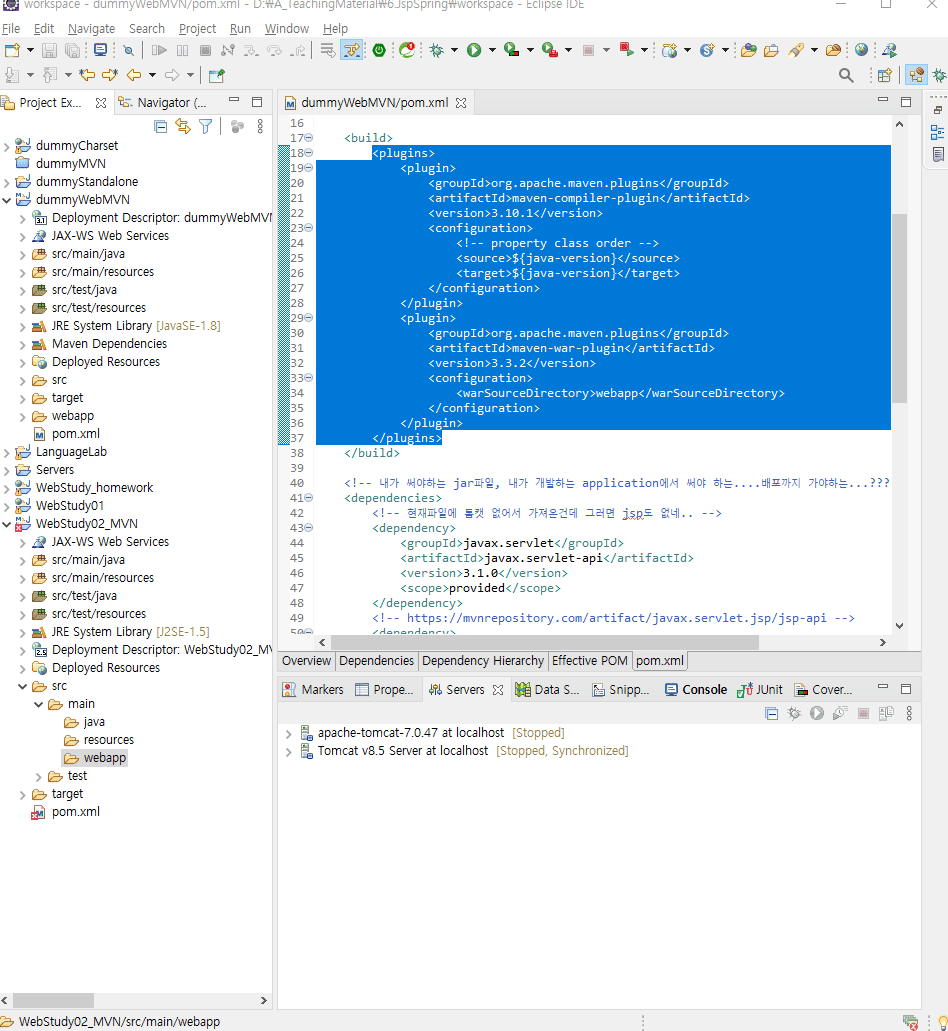
Task: Open a terminal with the monitor icon
Action: 101,50
